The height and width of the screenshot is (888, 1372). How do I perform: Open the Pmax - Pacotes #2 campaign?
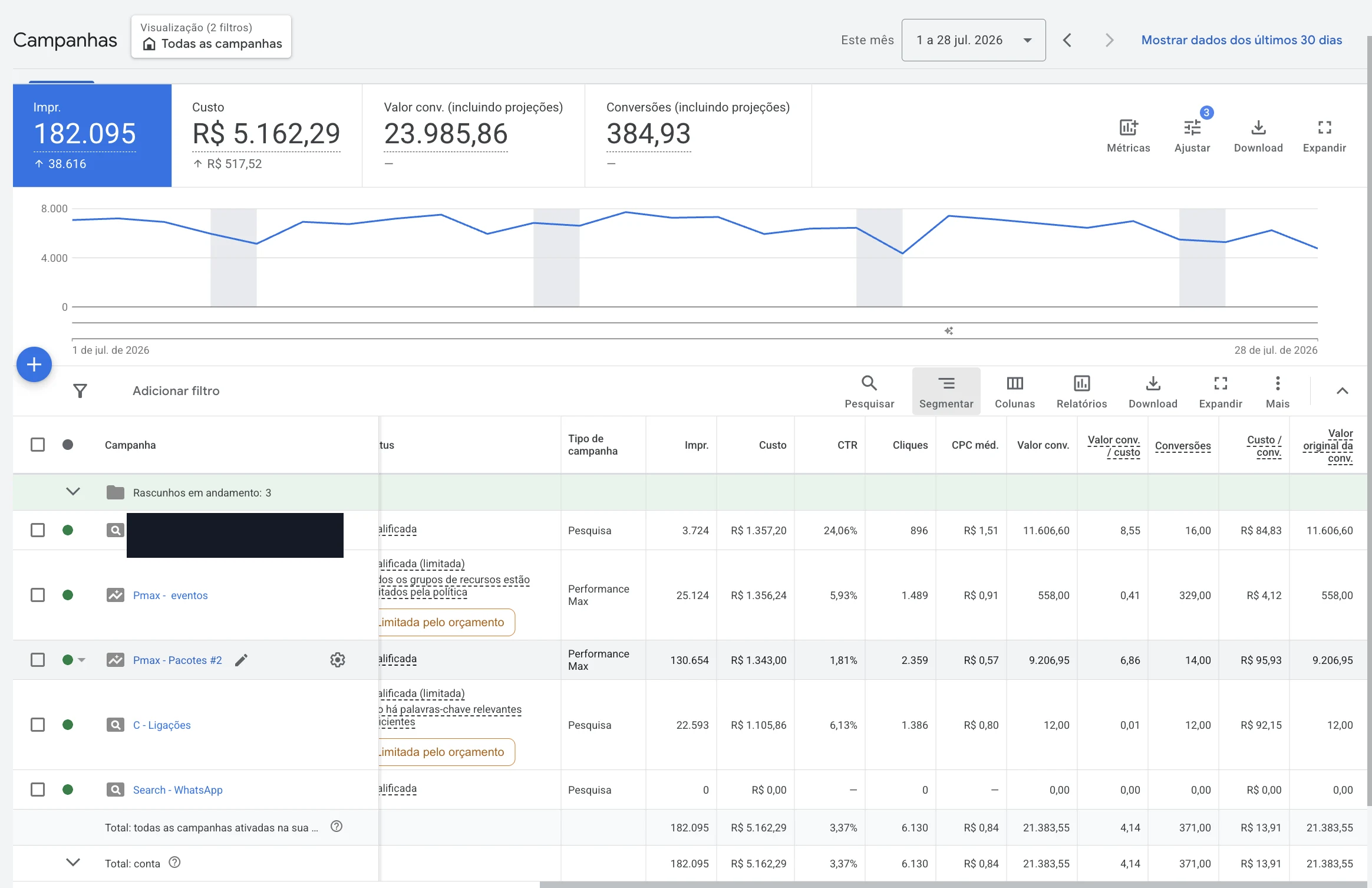point(177,660)
